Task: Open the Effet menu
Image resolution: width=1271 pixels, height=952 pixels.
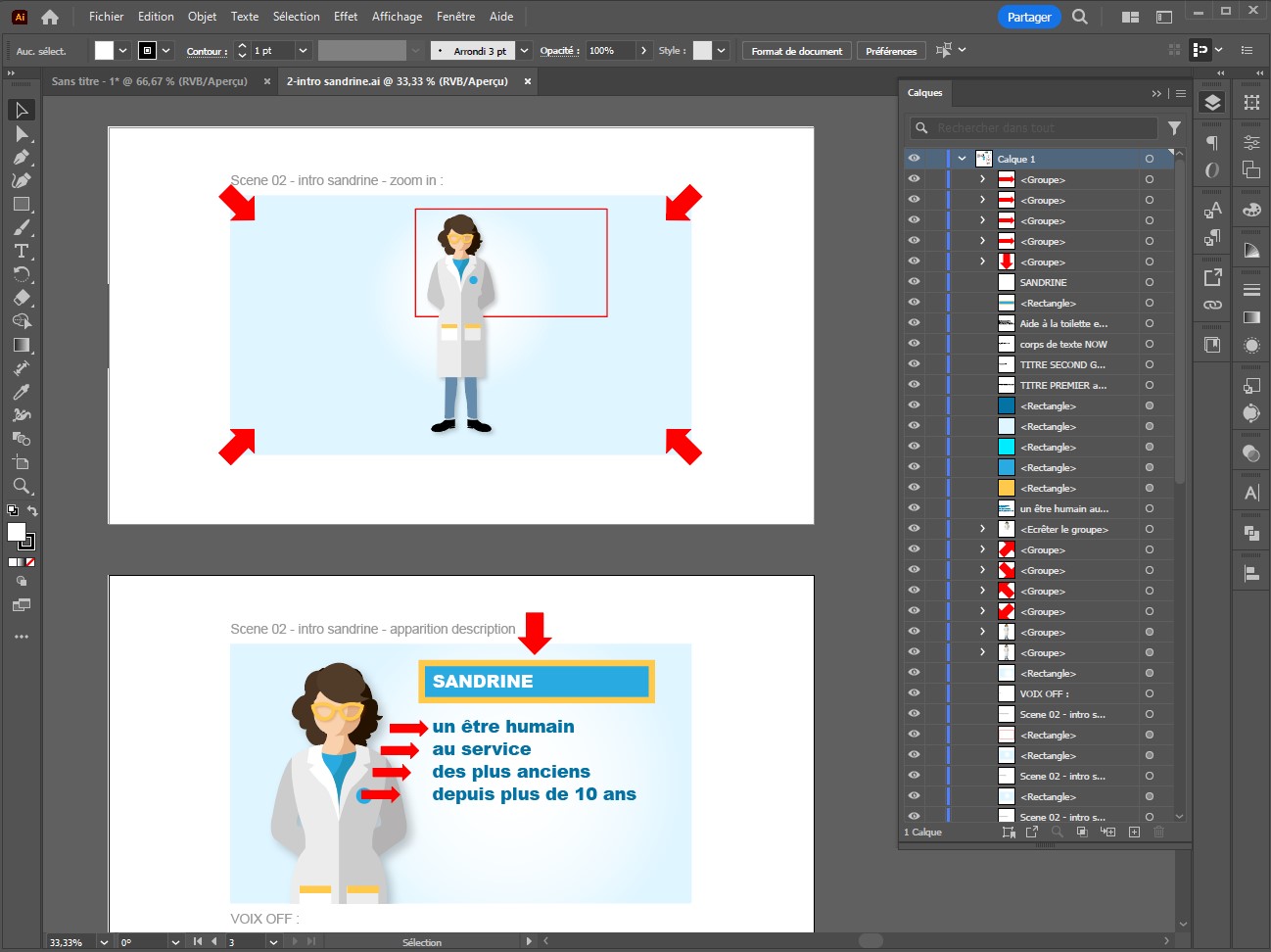Action: click(346, 17)
